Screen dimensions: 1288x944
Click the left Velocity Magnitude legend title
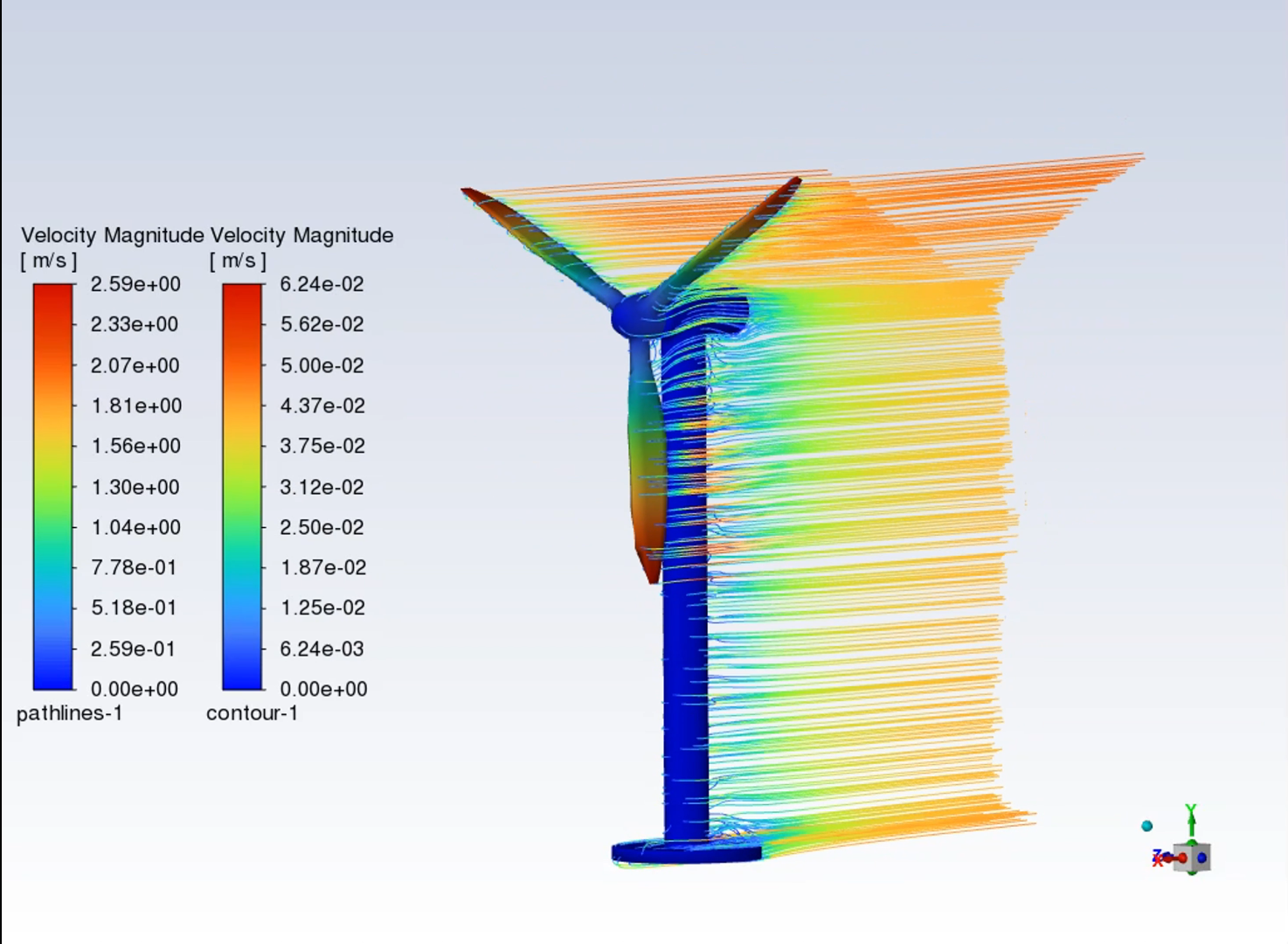pyautogui.click(x=112, y=235)
